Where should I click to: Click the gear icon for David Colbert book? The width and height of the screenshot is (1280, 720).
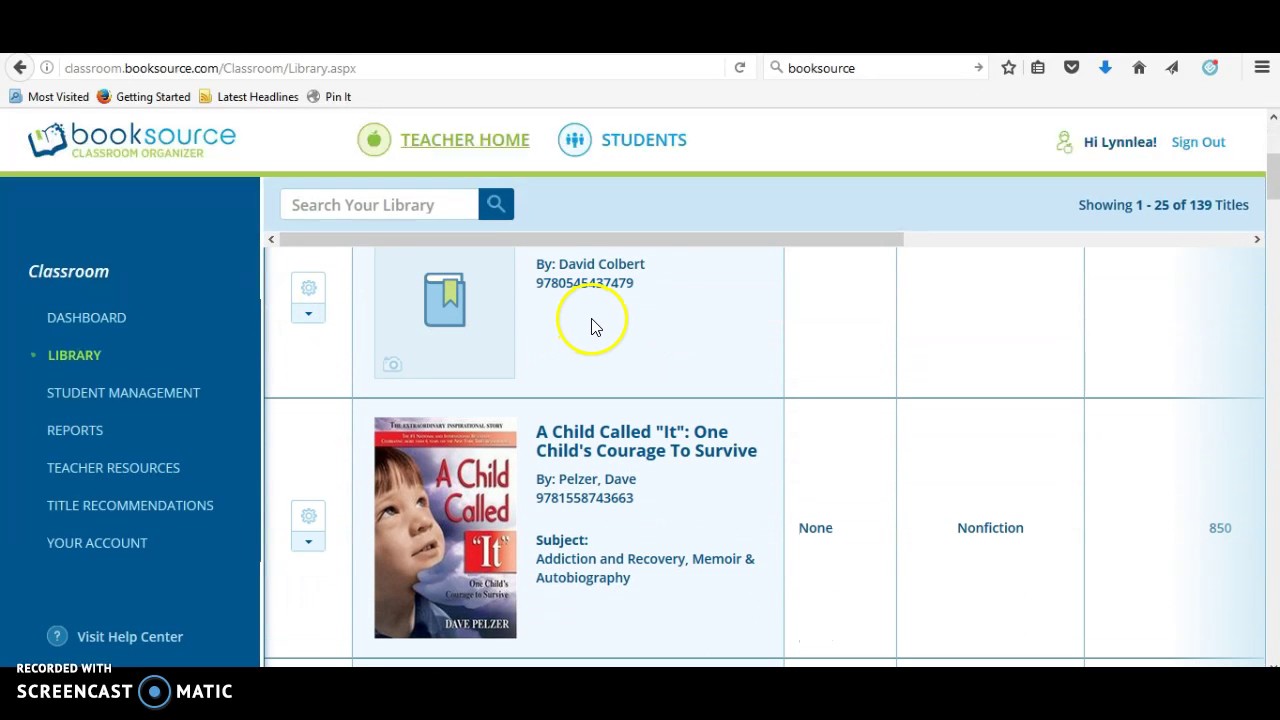(x=308, y=288)
